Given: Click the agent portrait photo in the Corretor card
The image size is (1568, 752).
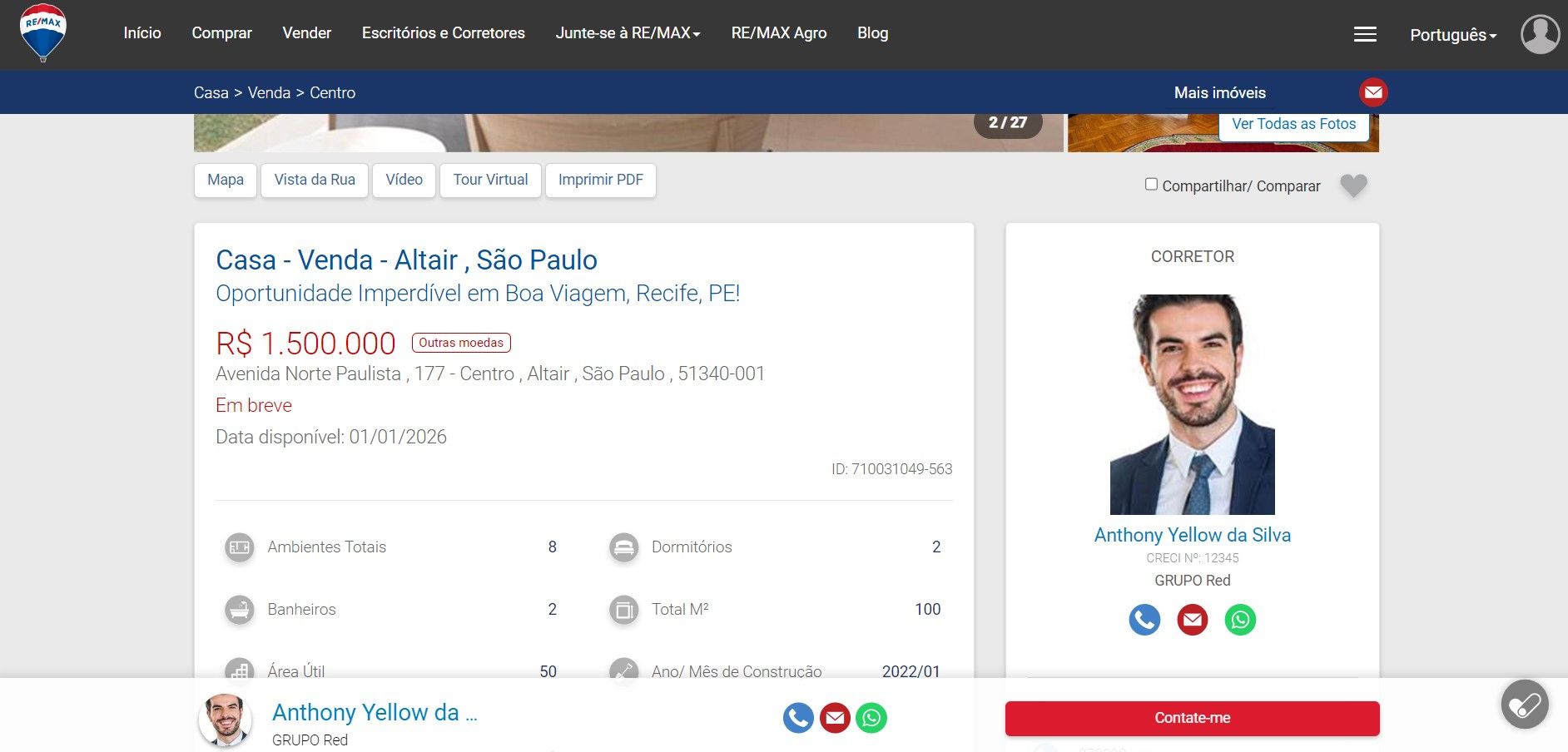Looking at the screenshot, I should [1193, 404].
